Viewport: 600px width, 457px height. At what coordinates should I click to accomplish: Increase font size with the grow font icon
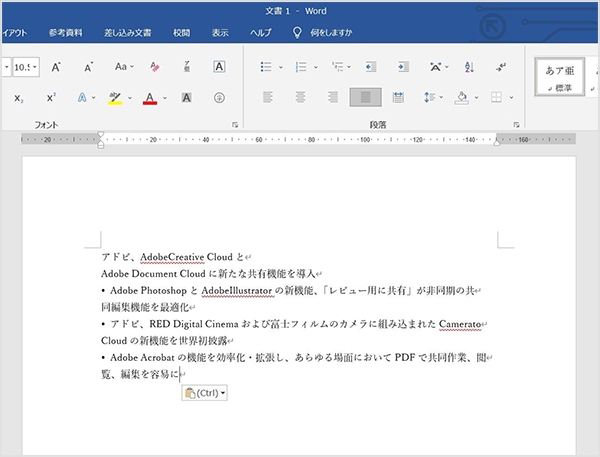[56, 67]
